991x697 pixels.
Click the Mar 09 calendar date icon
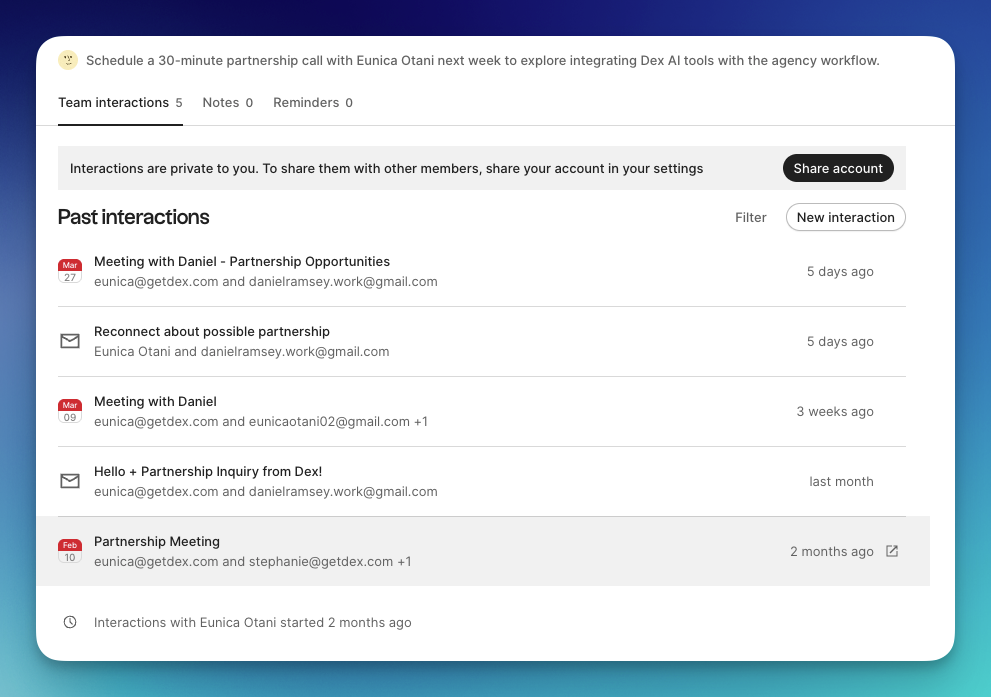click(x=70, y=411)
